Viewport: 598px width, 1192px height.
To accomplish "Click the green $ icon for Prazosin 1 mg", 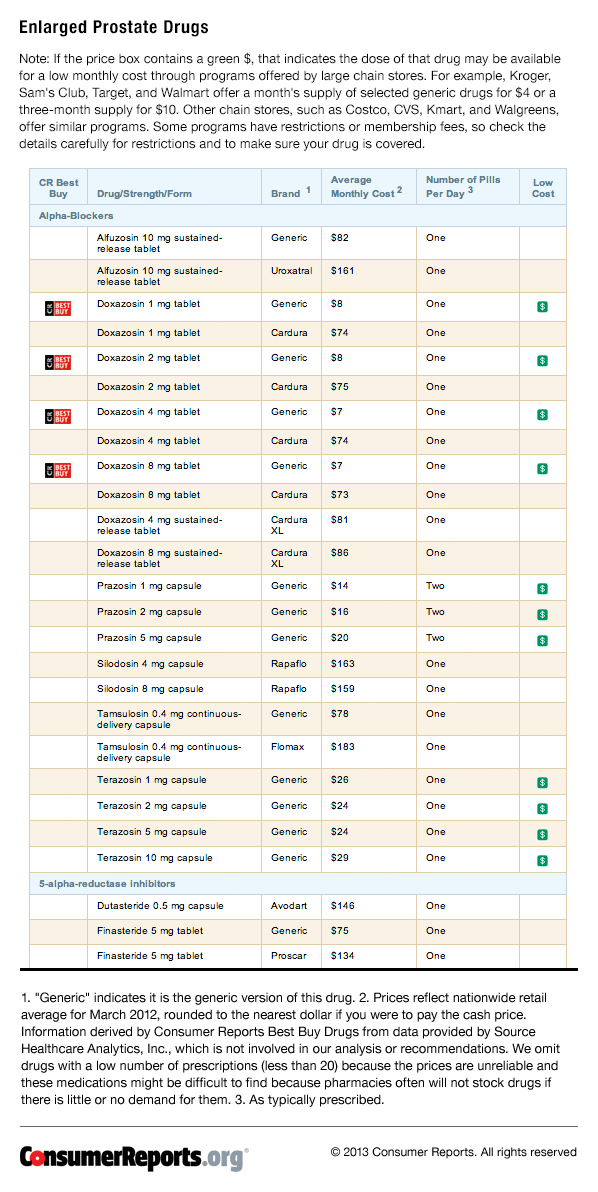I will 543,588.
